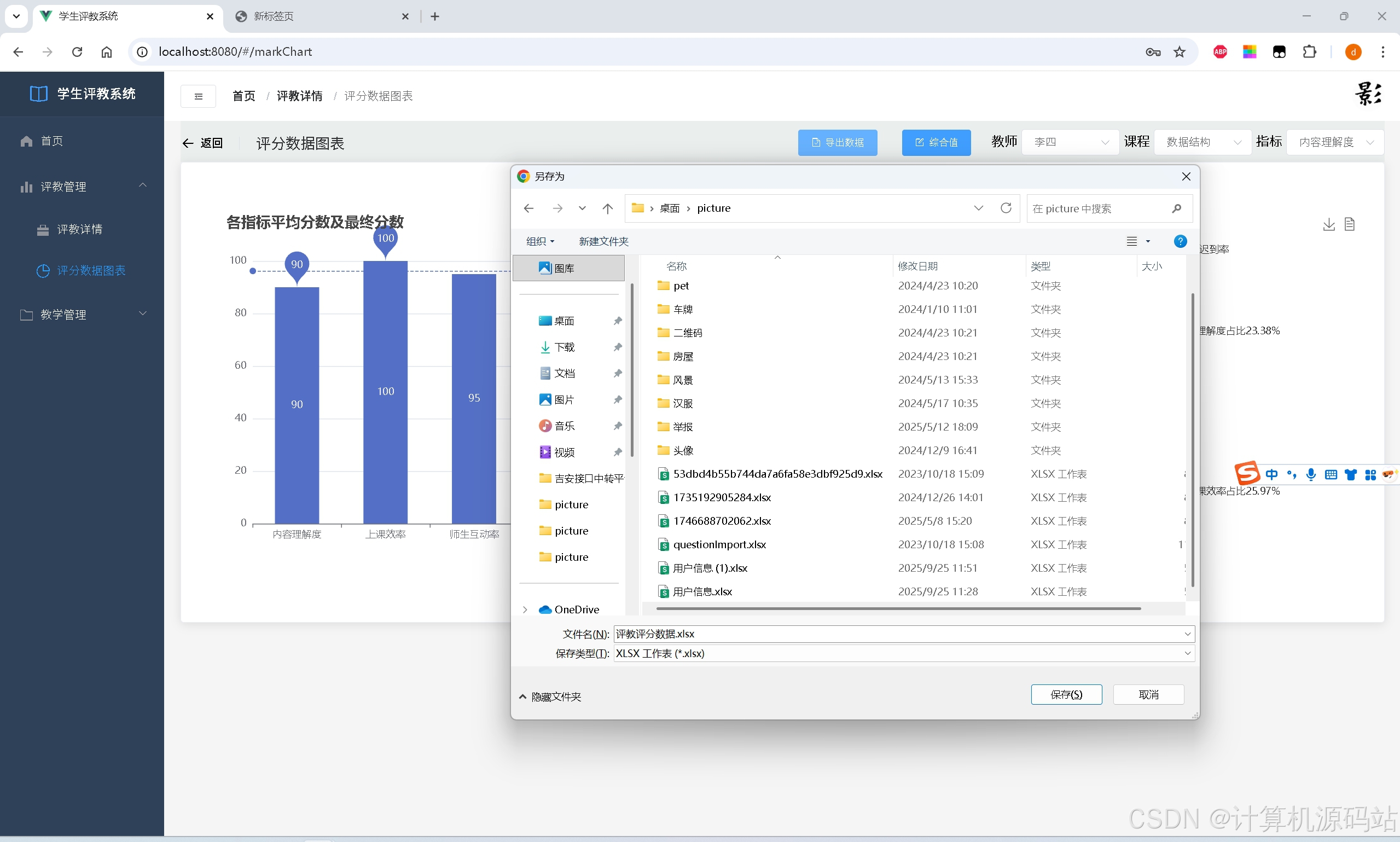The image size is (1400, 842).
Task: Open the 教师 dropdown showing 李四
Action: click(1070, 142)
